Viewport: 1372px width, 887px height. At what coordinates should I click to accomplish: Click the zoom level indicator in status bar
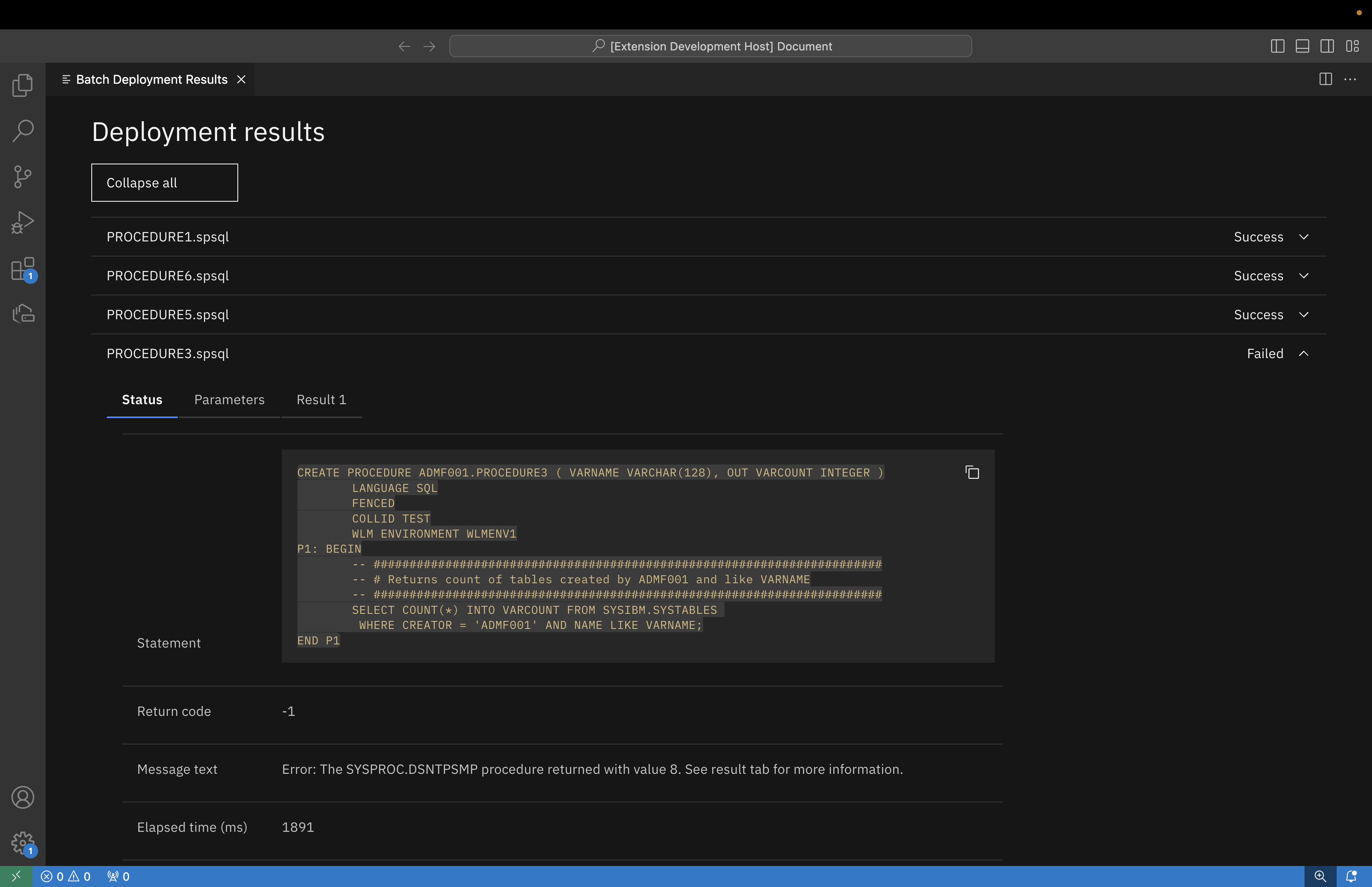click(x=1322, y=876)
